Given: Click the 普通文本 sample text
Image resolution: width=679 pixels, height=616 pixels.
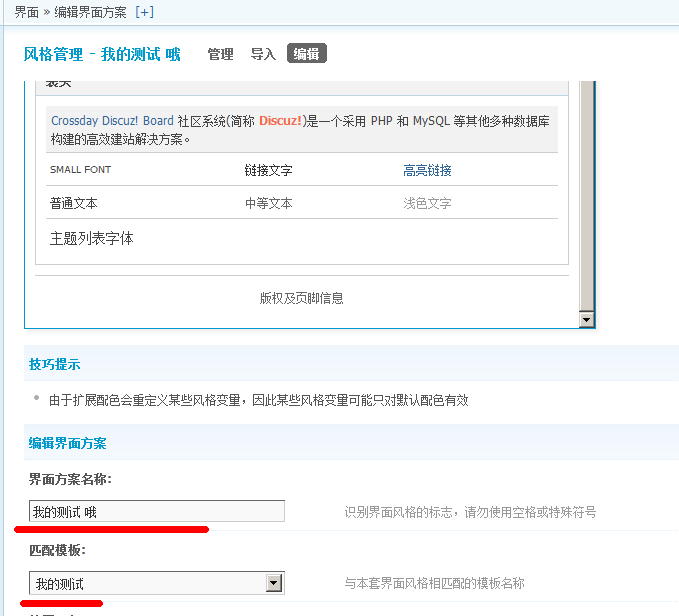Looking at the screenshot, I should (x=74, y=203).
